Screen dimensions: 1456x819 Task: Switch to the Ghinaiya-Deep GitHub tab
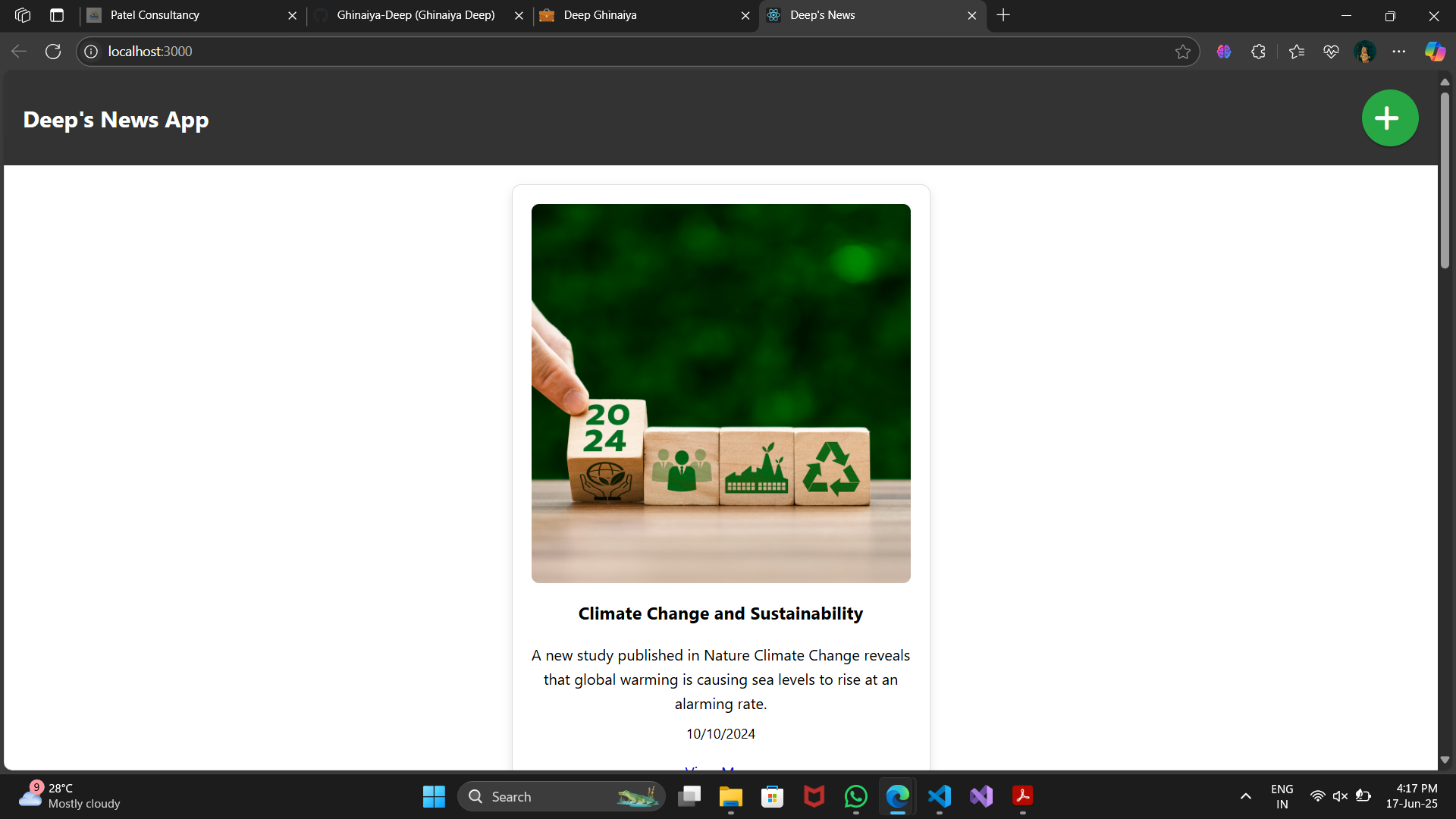click(416, 15)
